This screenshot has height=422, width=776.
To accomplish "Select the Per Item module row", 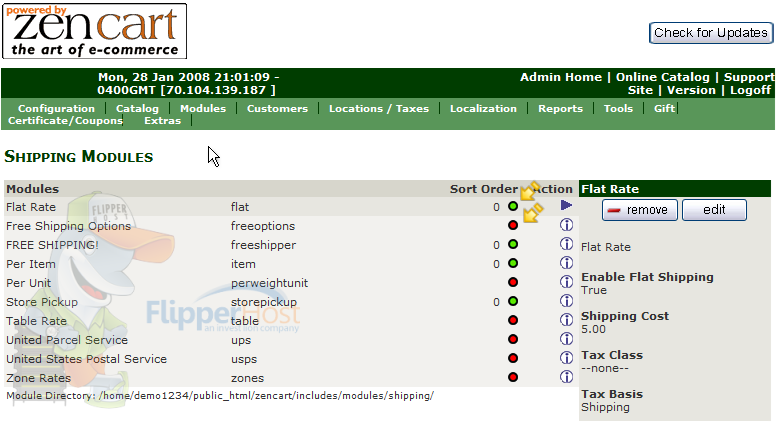I will (290, 264).
